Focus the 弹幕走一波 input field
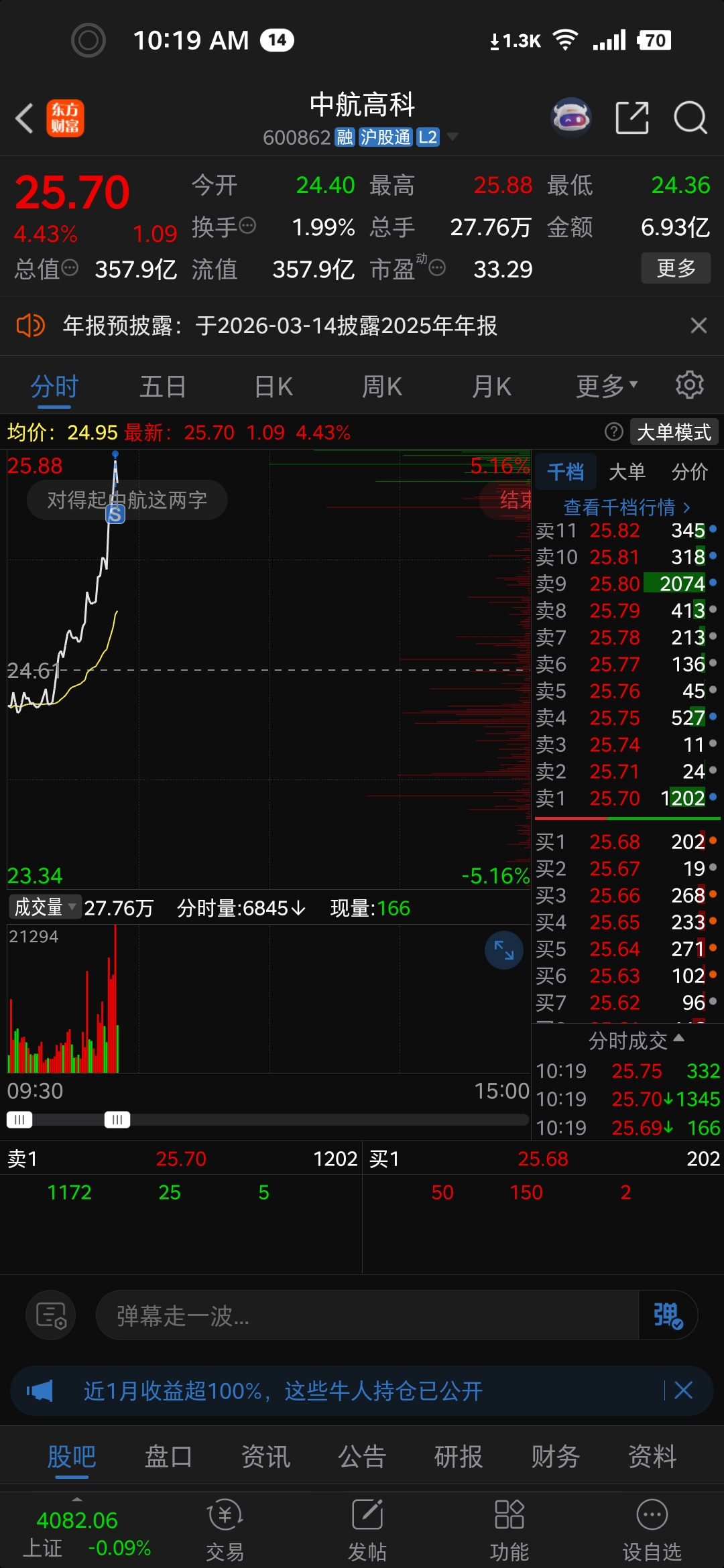 (367, 1315)
